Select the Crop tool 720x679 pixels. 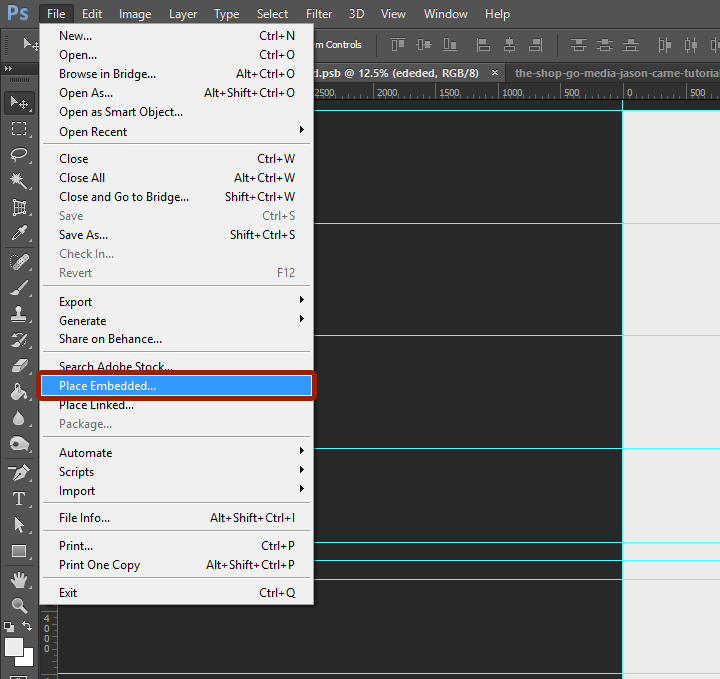pyautogui.click(x=19, y=207)
